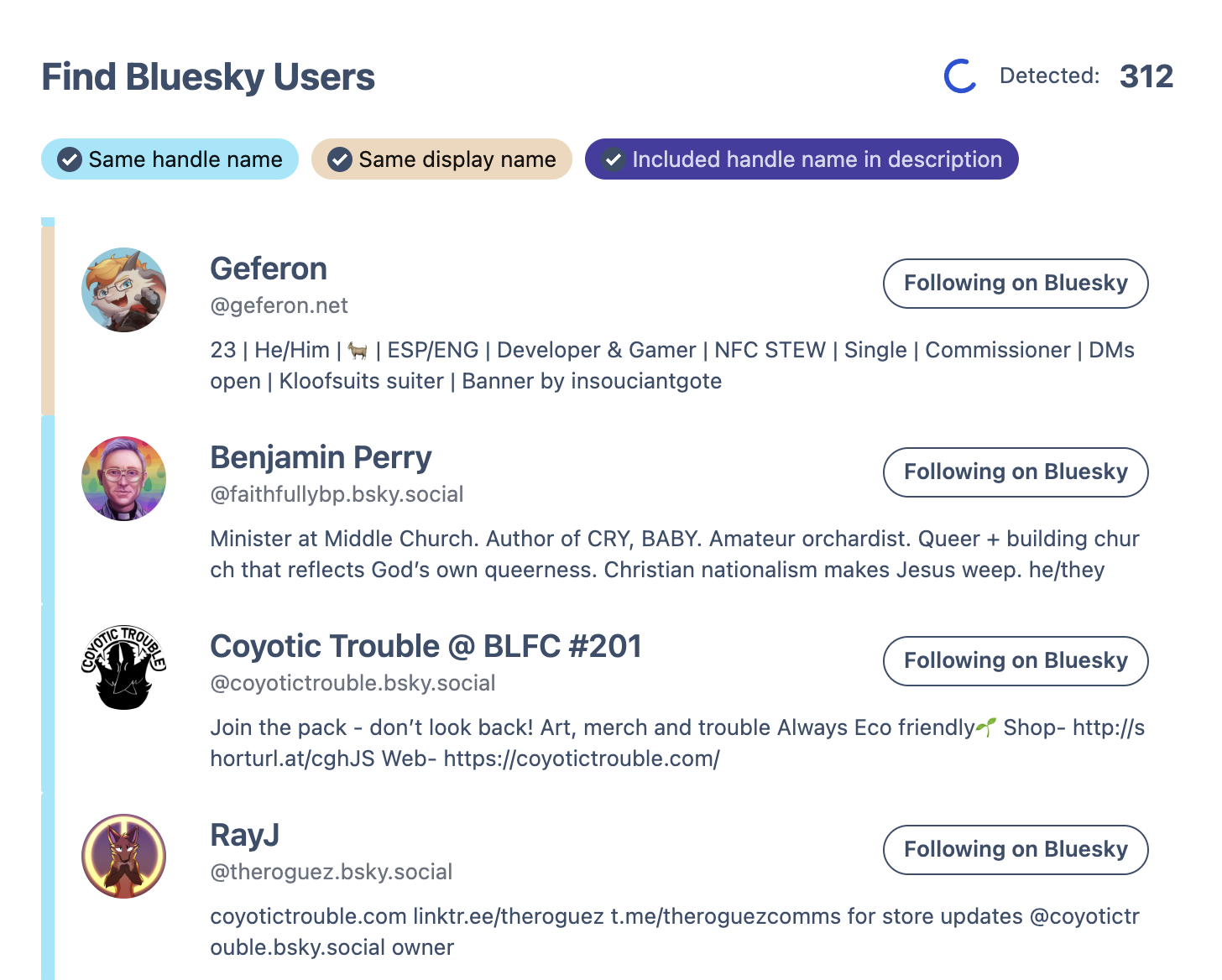Open the @coyotictrouble.bsky.social handle
Screen dimensions: 1222x980
352,683
